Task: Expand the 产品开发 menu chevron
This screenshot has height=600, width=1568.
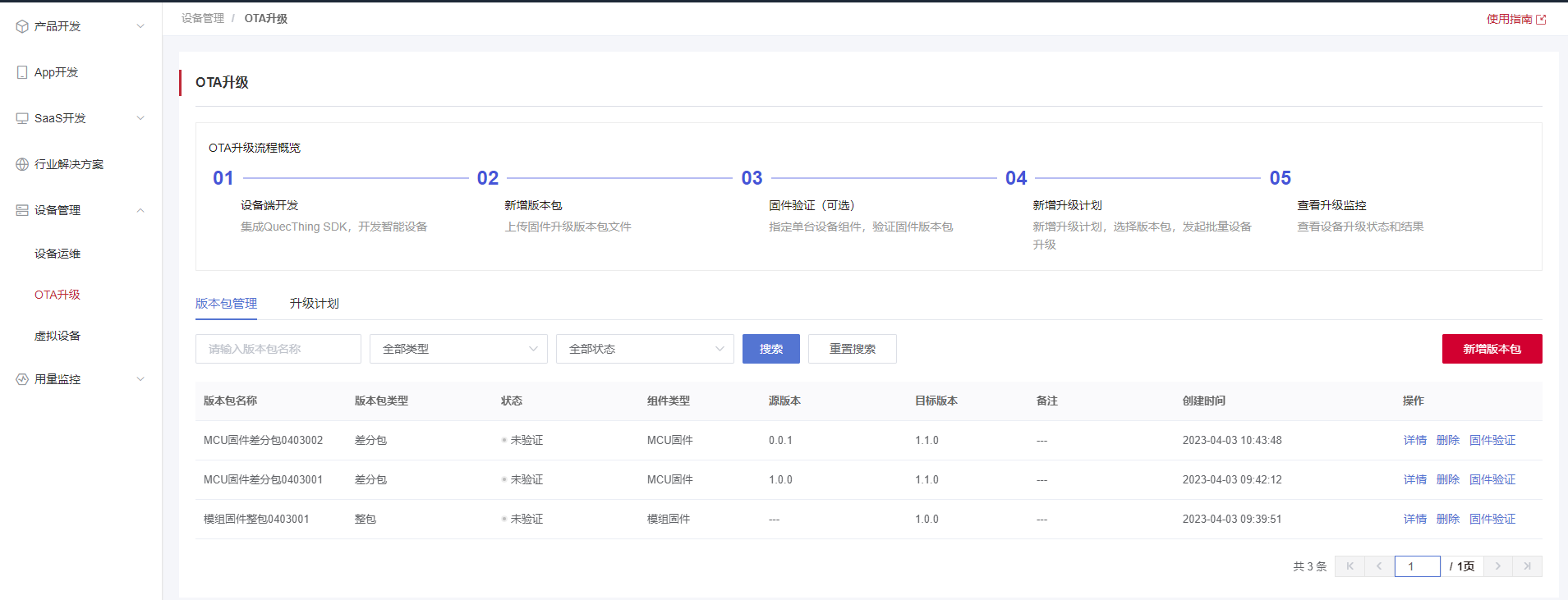Action: click(140, 26)
